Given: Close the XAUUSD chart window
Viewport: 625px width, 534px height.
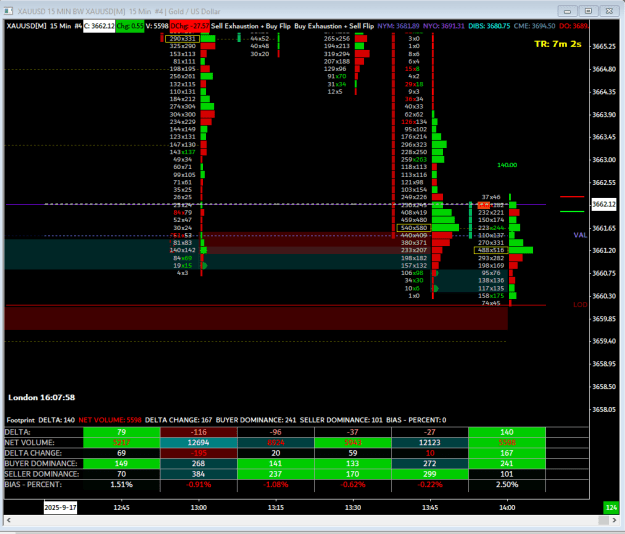Looking at the screenshot, I should [x=609, y=11].
